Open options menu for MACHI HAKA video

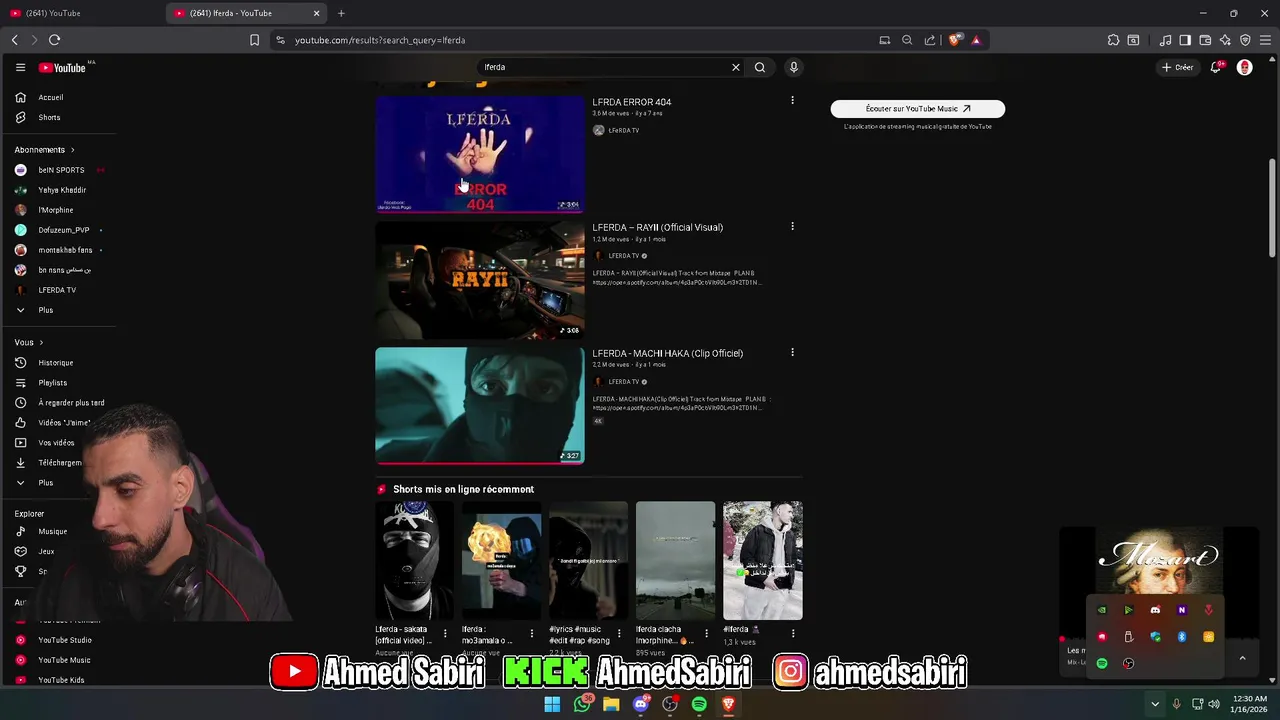click(x=792, y=352)
